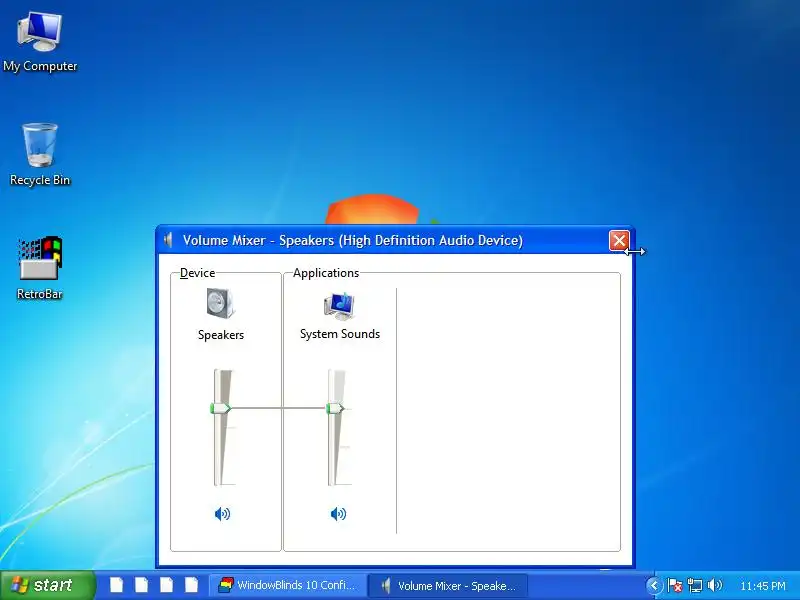Open the Speakers device icon
Screen dimensions: 800x600
click(221, 303)
